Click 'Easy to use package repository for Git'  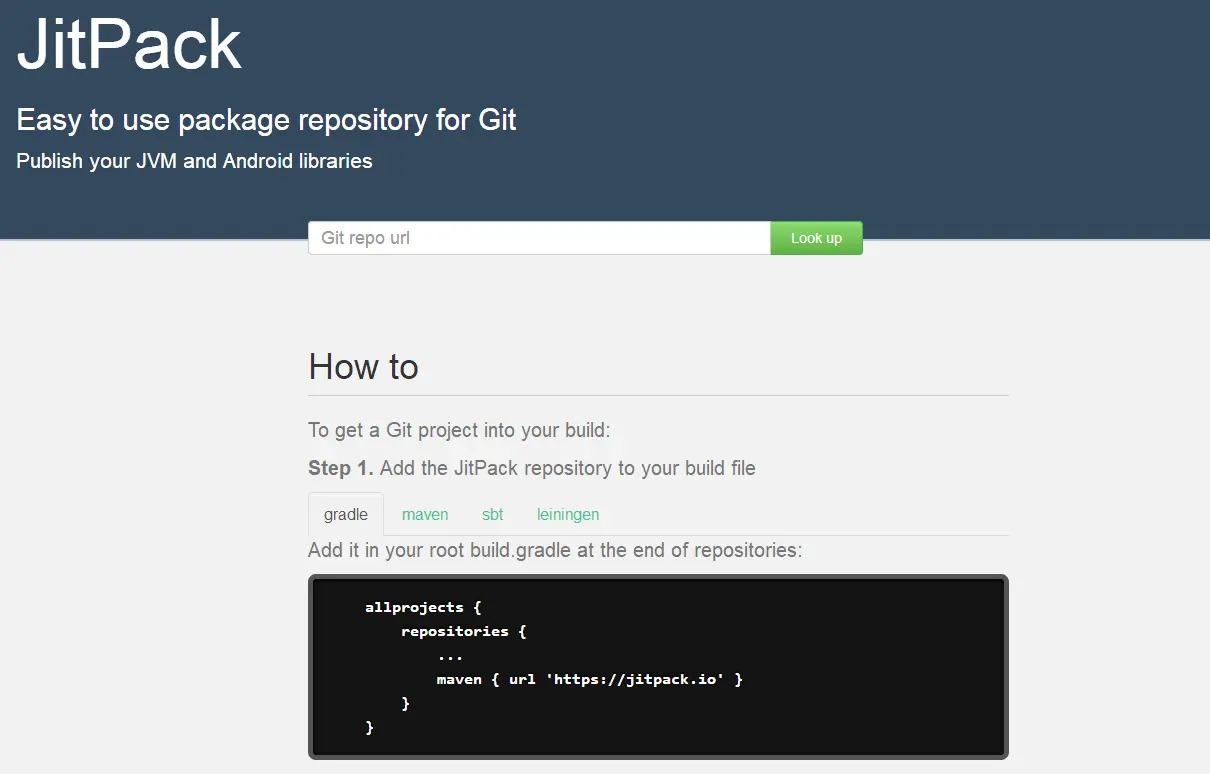266,121
